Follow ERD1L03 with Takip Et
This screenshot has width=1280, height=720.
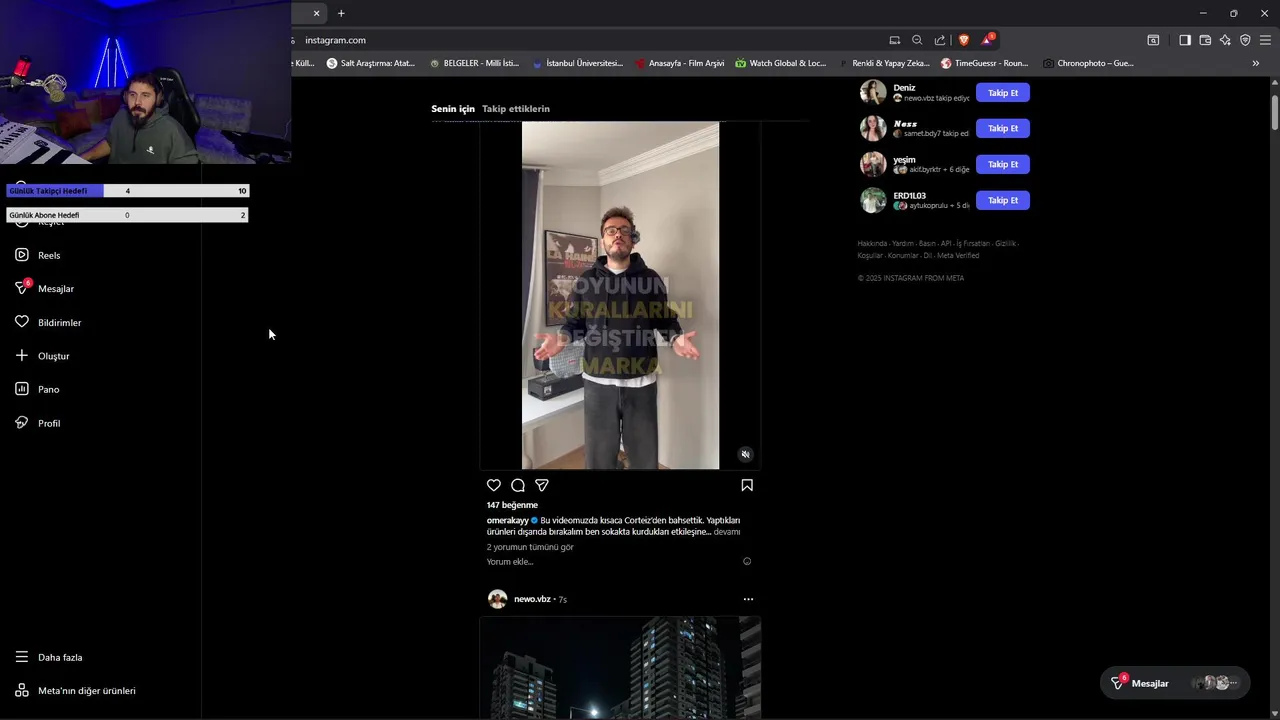[1003, 200]
